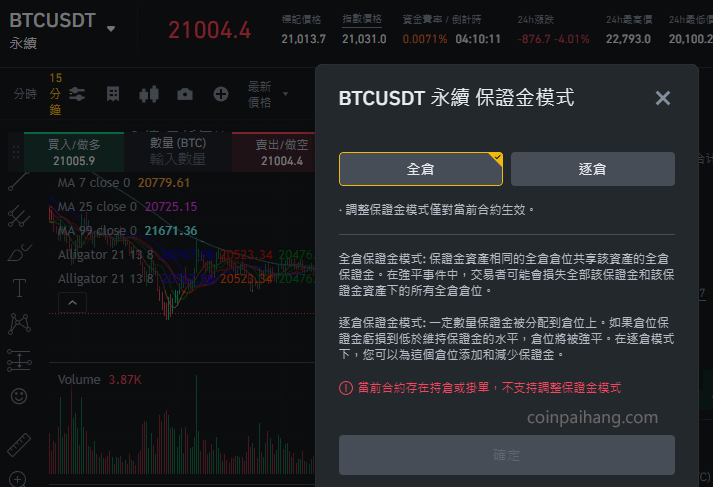Screen dimensions: 713x487
Task: Take a chart snapshot with camera icon
Action: pyautogui.click(x=185, y=94)
